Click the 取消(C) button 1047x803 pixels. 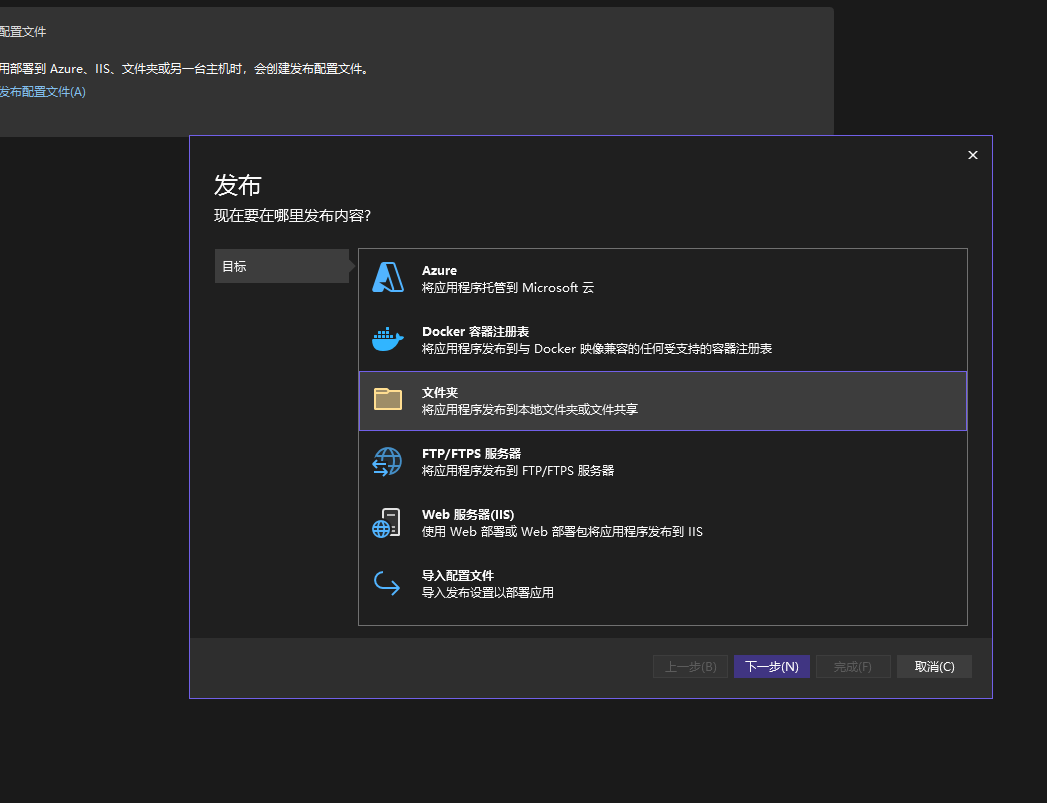(934, 666)
